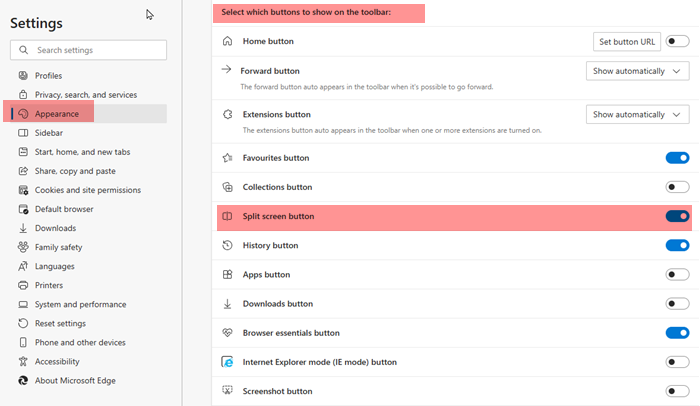Click the Extensions button puzzle icon
Image resolution: width=700 pixels, height=406 pixels.
click(227, 114)
